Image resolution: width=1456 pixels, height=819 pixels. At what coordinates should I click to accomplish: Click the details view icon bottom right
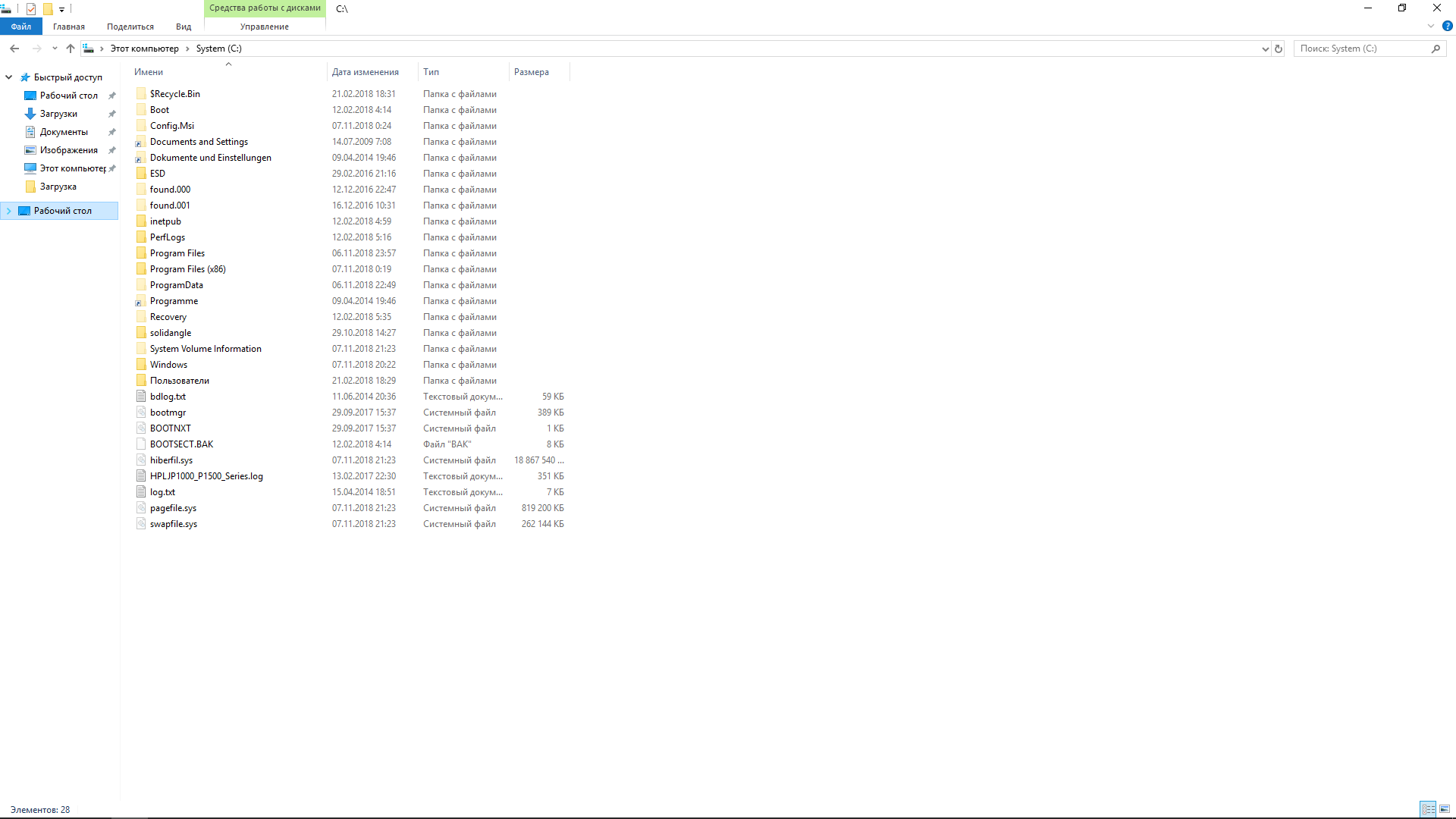(1428, 808)
